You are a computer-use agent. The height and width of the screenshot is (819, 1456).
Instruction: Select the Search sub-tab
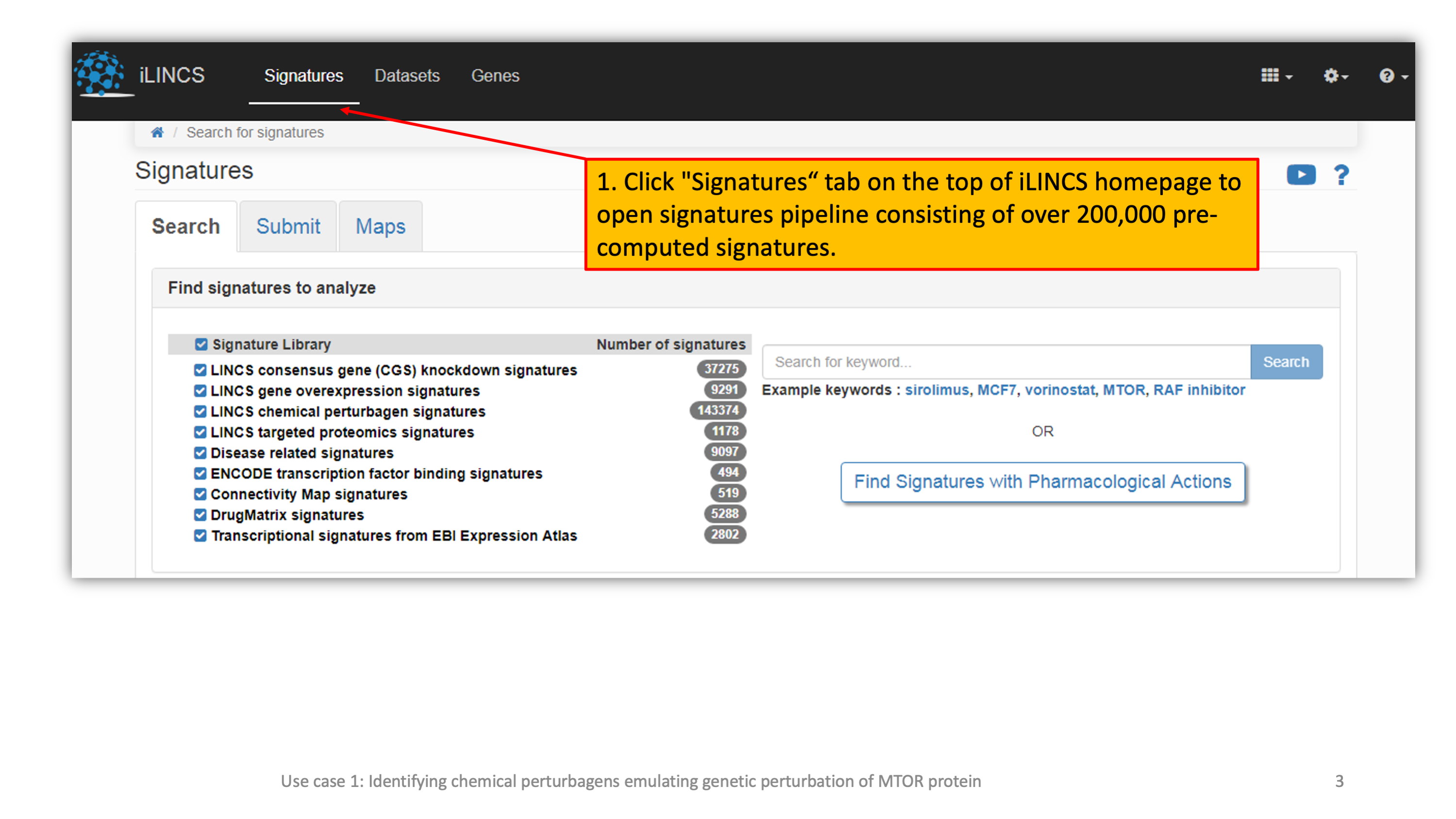tap(186, 226)
